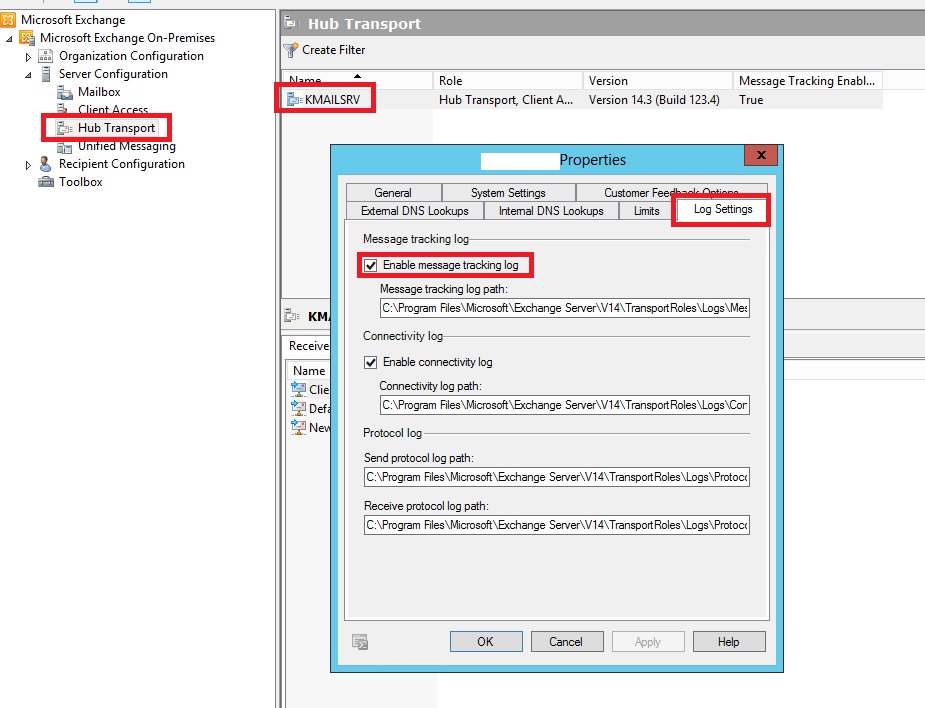Select the Unified Messaging node

coord(127,146)
